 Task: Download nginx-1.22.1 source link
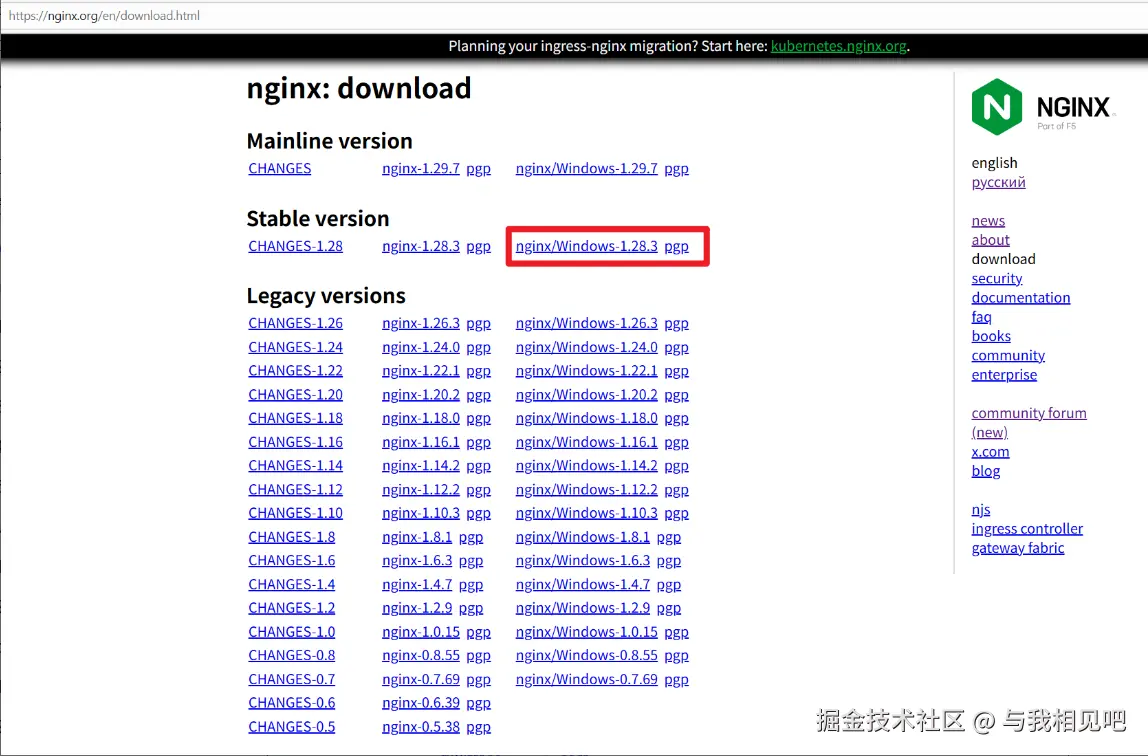pyautogui.click(x=421, y=370)
